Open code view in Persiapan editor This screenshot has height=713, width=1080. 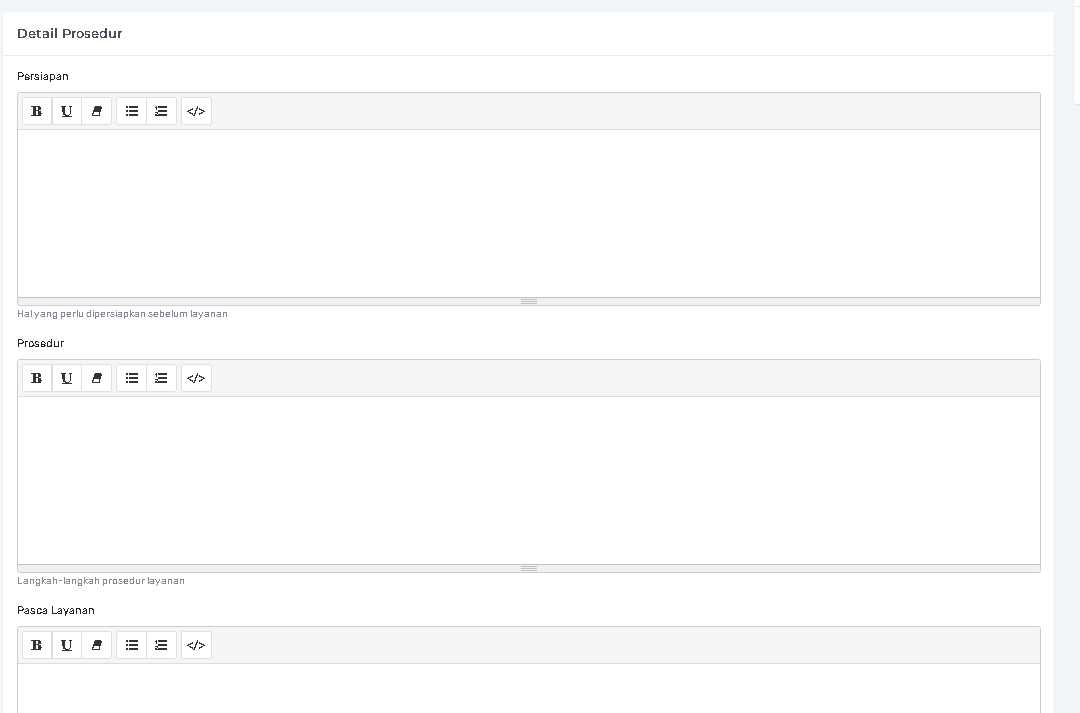click(196, 111)
